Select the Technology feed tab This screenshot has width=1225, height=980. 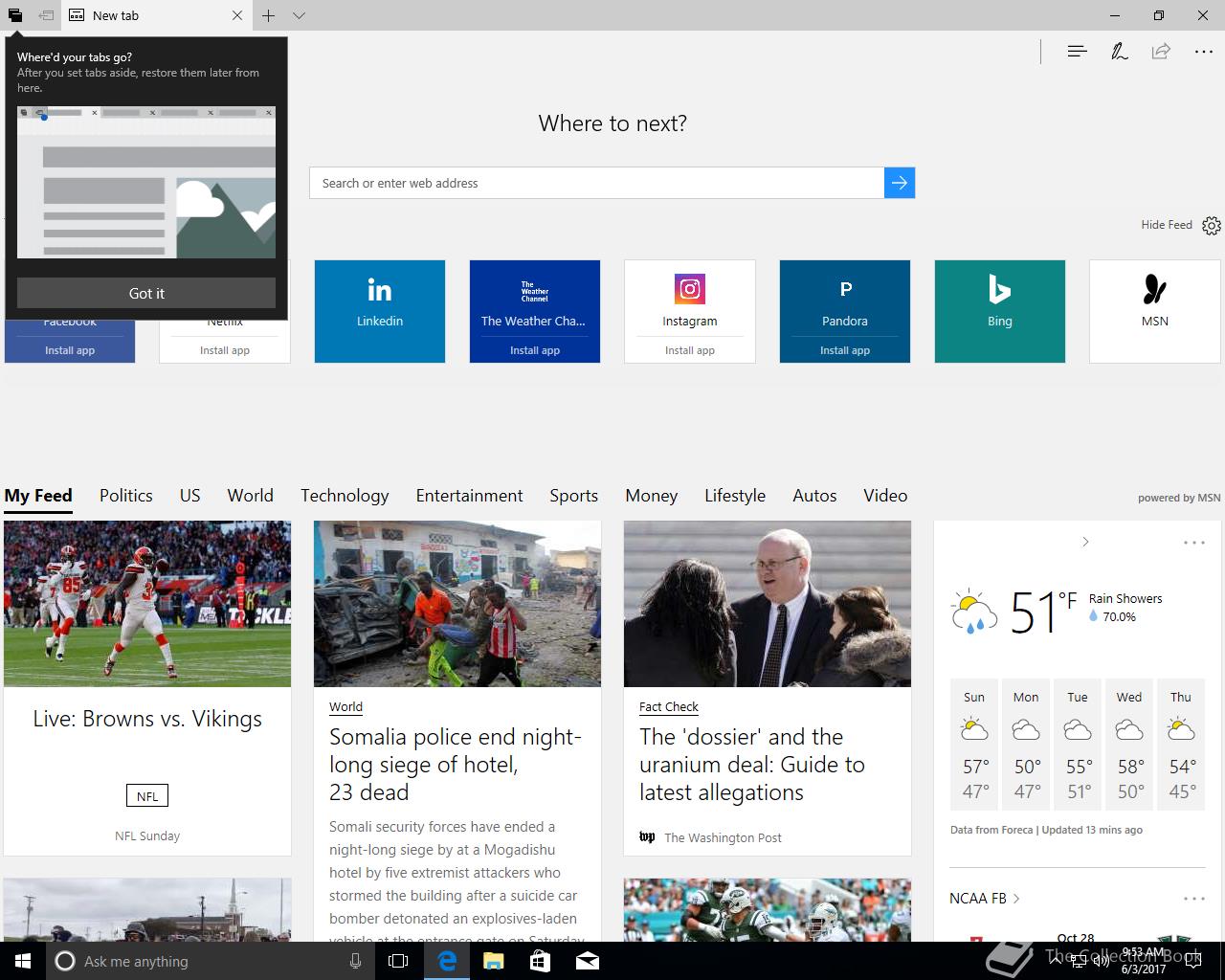[345, 496]
